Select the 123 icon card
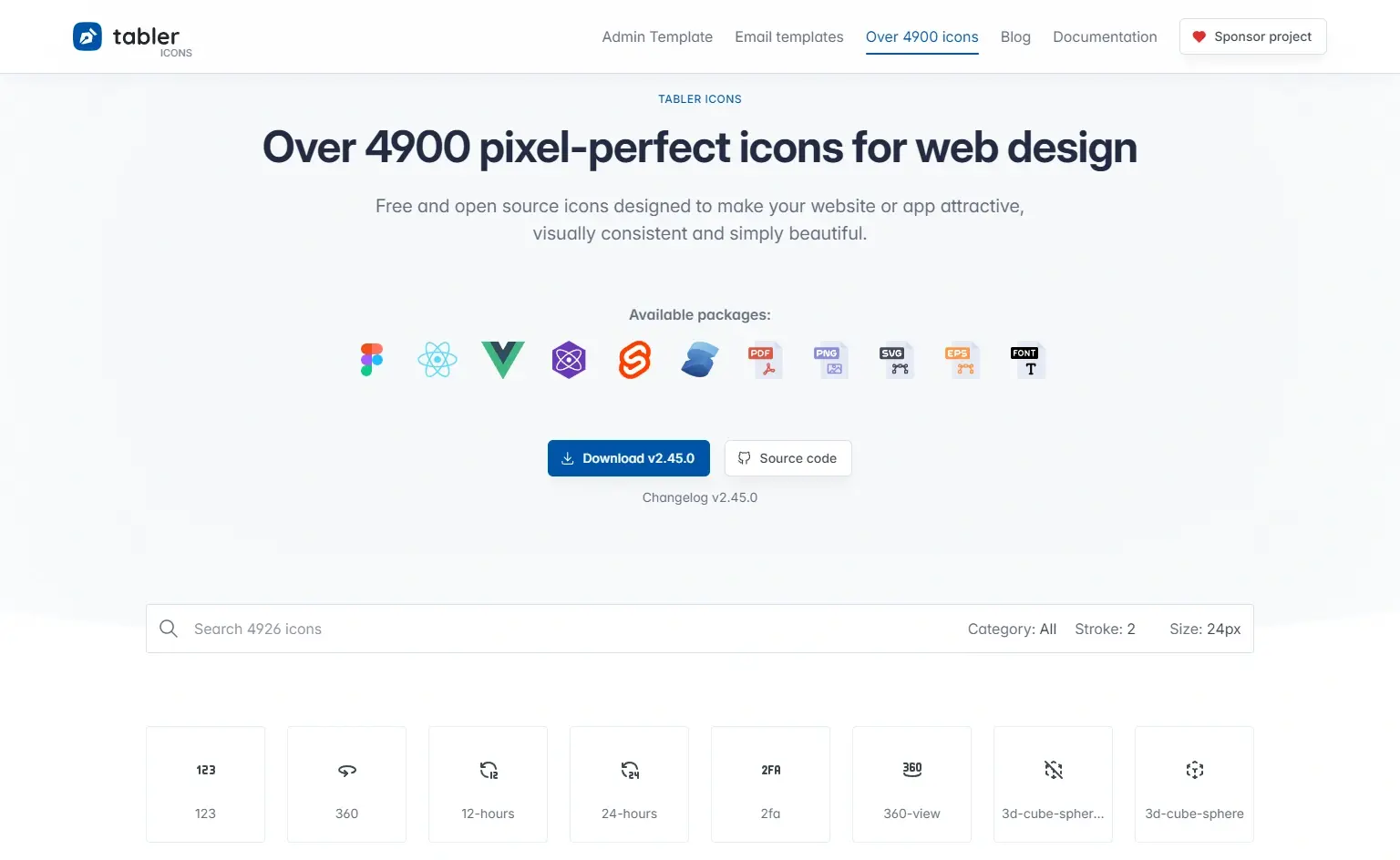The width and height of the screenshot is (1400, 860). pyautogui.click(x=205, y=784)
